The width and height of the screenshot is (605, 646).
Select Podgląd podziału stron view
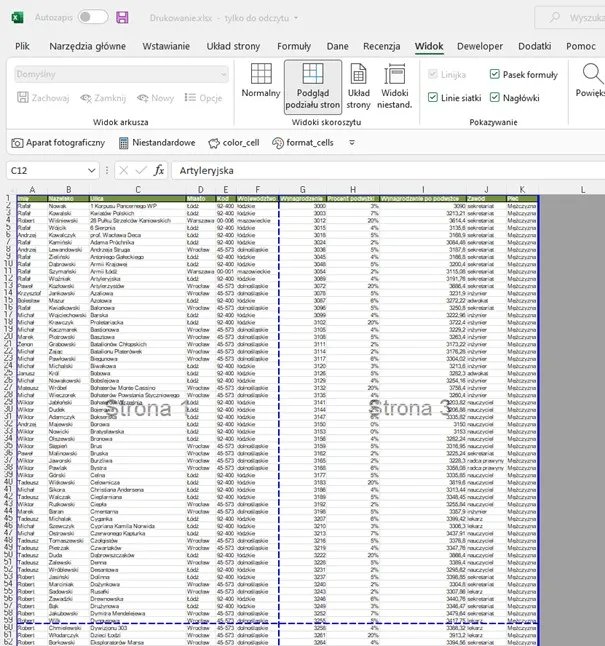(312, 83)
